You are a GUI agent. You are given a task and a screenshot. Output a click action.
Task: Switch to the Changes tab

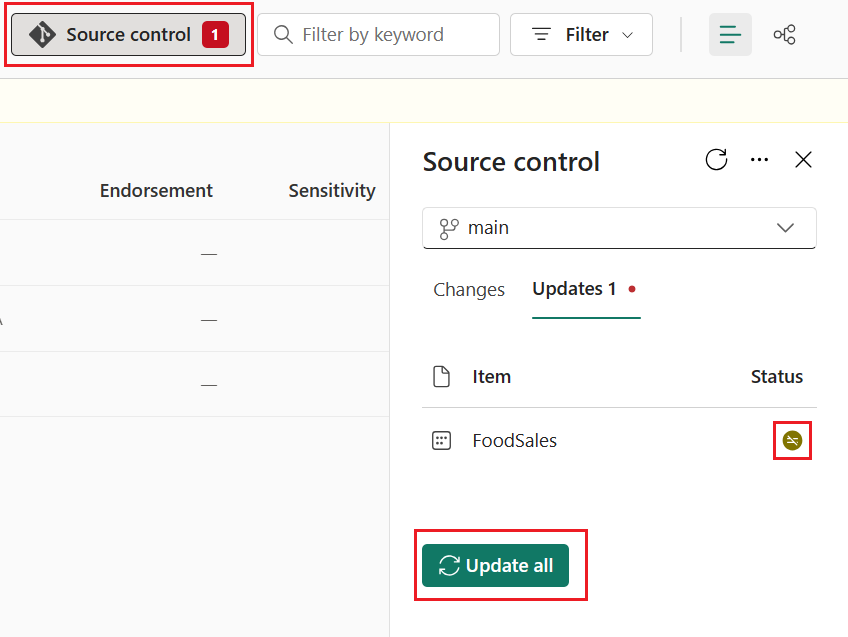(x=468, y=289)
